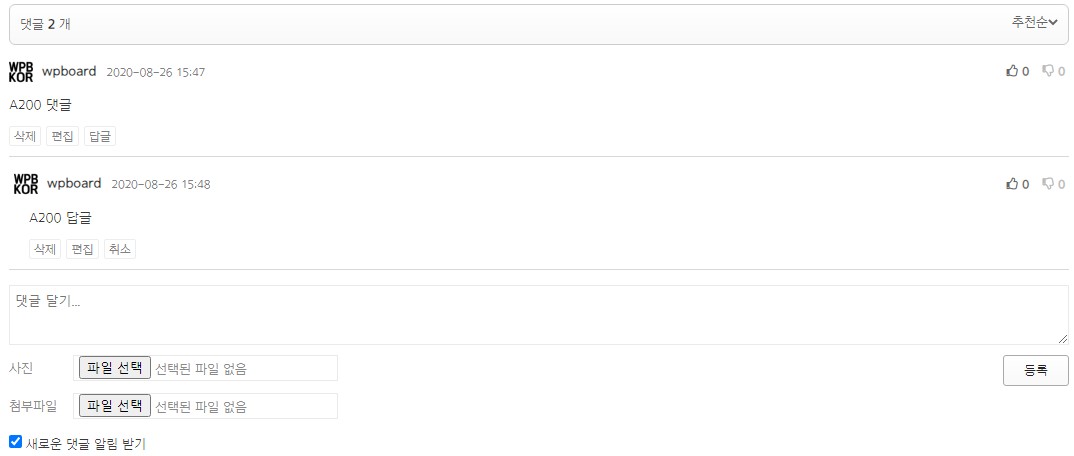
Task: Open the 추천순 sort dropdown
Action: click(x=1034, y=23)
